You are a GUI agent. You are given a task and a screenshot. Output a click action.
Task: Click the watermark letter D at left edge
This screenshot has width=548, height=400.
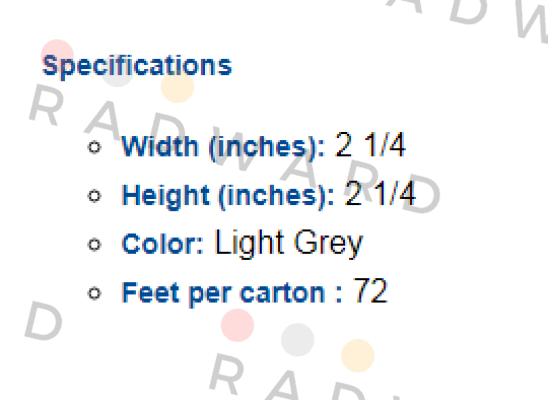point(44,320)
